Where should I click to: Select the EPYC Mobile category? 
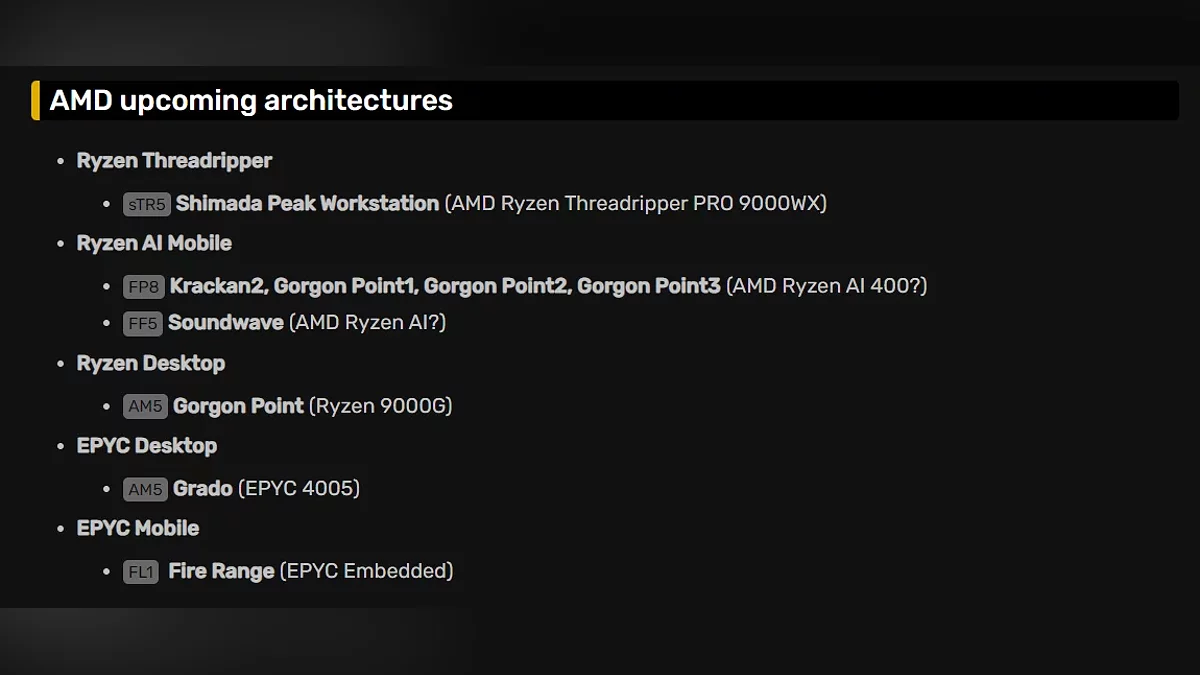coord(138,528)
